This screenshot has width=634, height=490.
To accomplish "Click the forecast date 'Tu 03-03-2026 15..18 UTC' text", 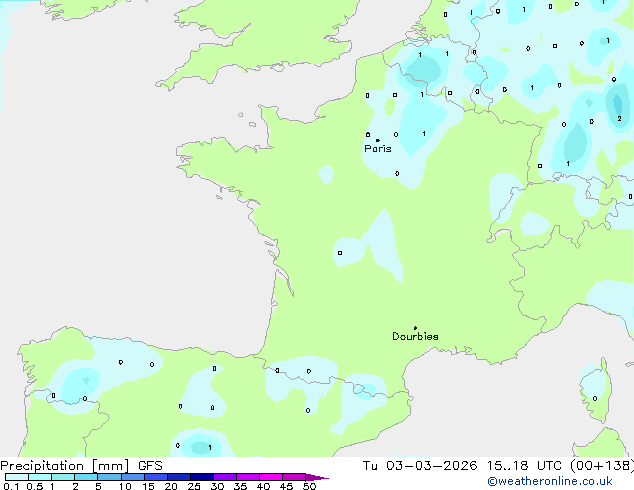I will (462, 466).
